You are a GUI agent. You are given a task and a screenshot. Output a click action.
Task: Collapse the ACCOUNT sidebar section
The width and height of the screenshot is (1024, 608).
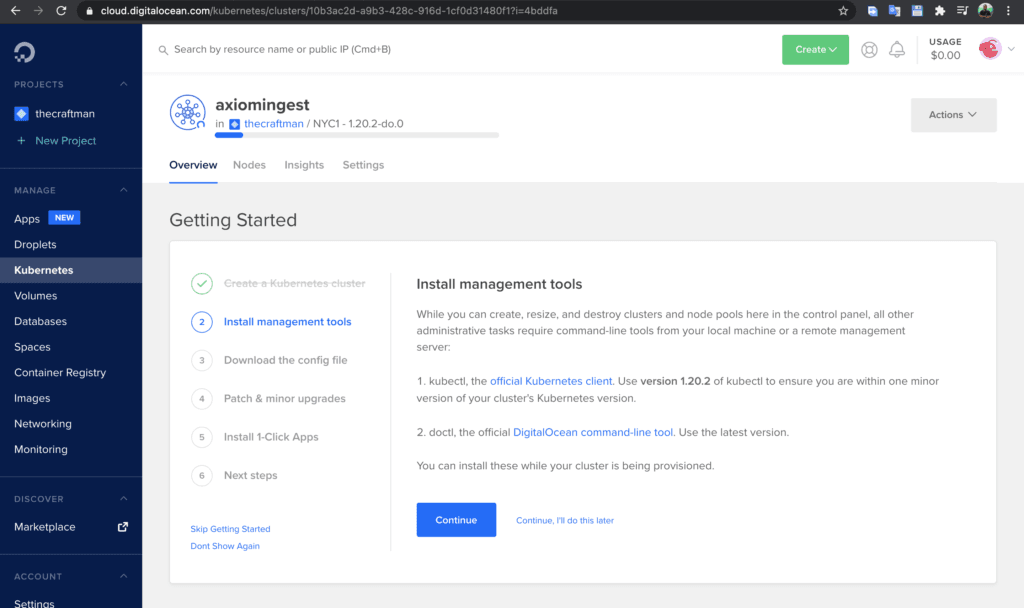(123, 576)
